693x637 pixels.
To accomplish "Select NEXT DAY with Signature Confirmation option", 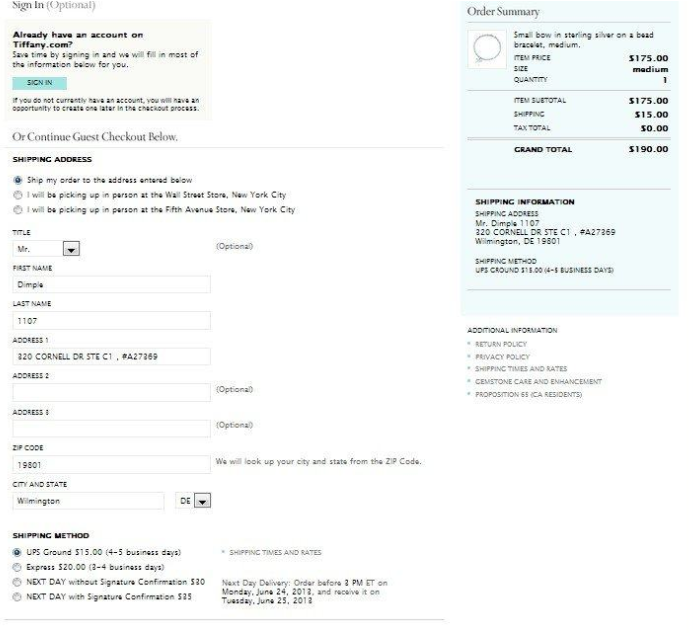I will (x=17, y=597).
